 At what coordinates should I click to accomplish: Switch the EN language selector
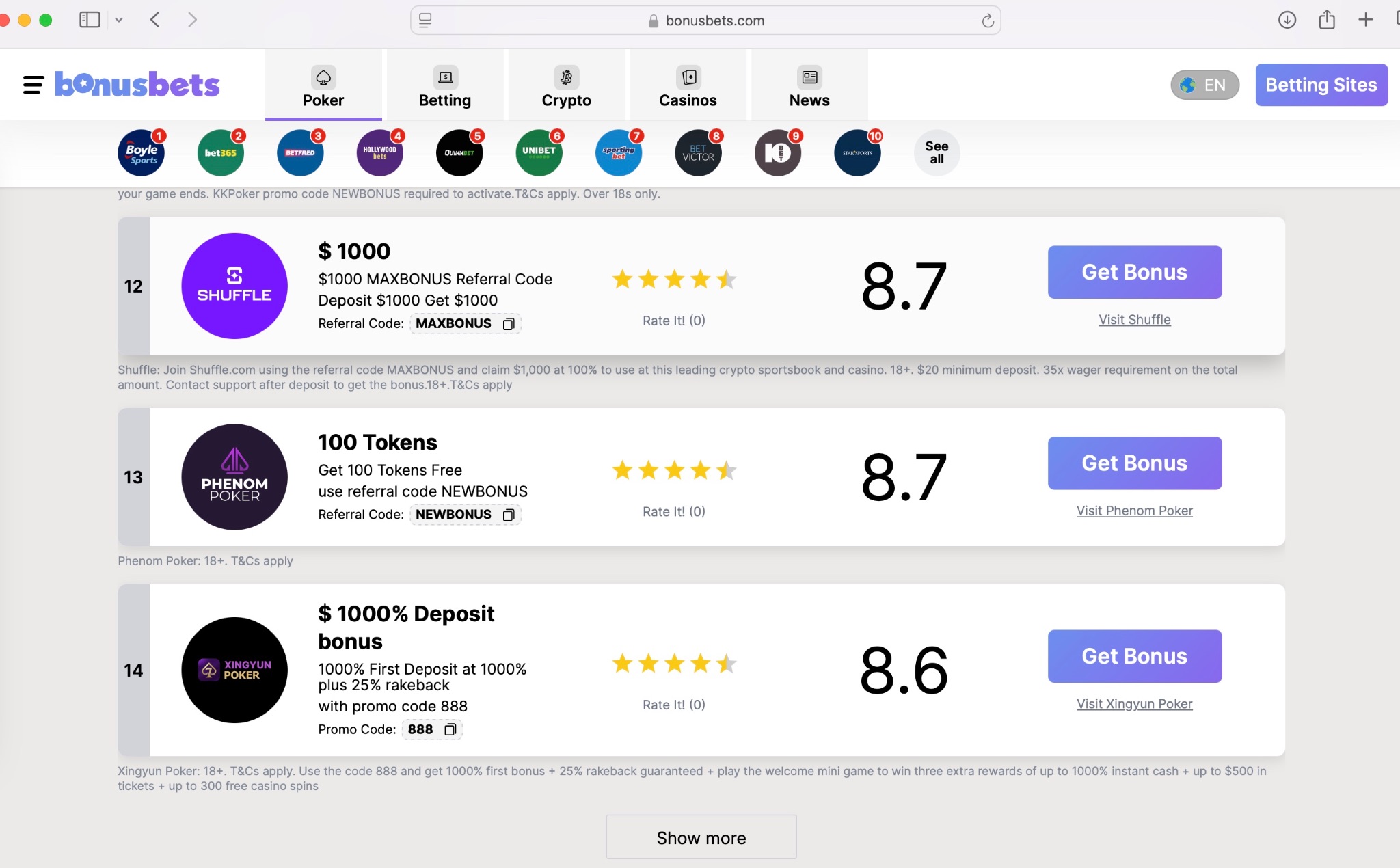click(x=1204, y=85)
